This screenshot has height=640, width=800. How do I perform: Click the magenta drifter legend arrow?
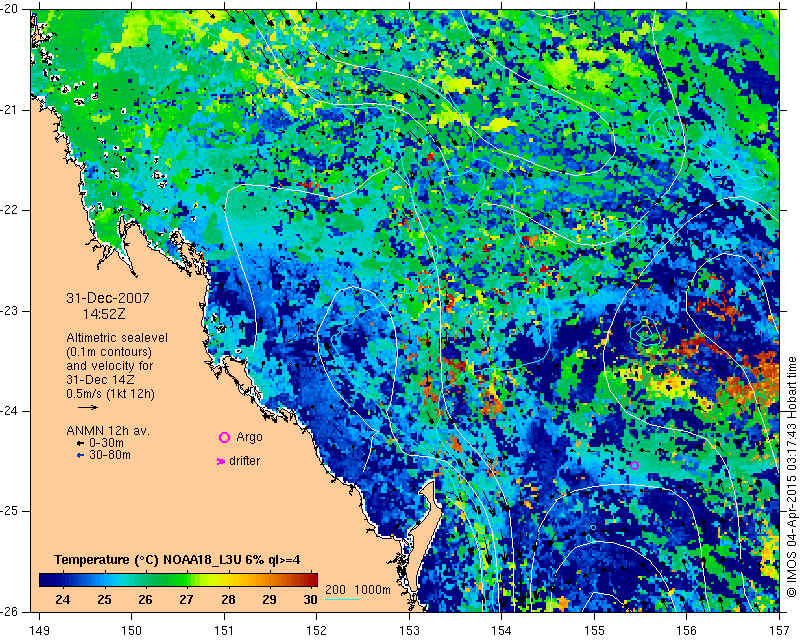point(220,461)
